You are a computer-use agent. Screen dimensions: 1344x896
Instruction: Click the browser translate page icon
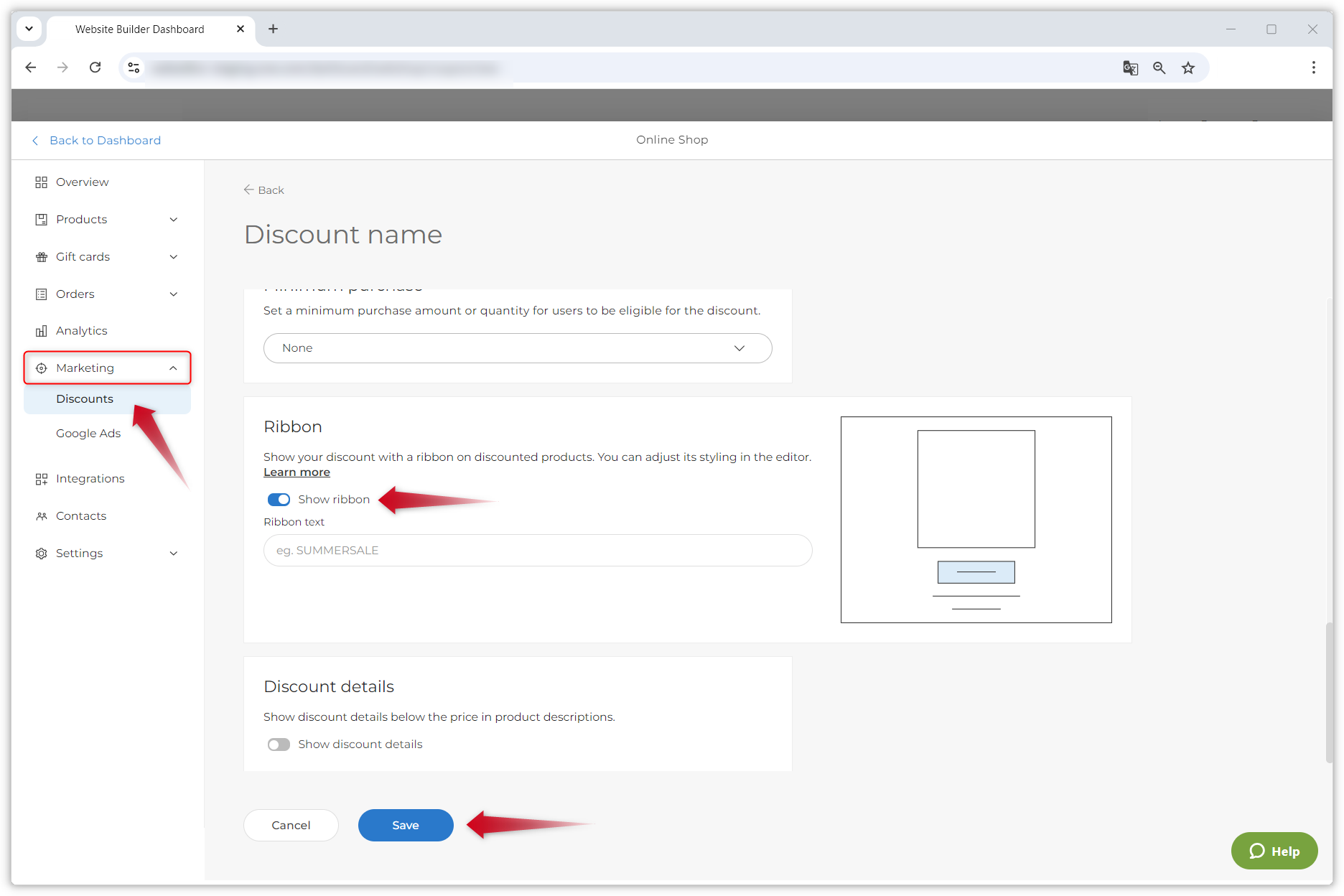pyautogui.click(x=1130, y=67)
